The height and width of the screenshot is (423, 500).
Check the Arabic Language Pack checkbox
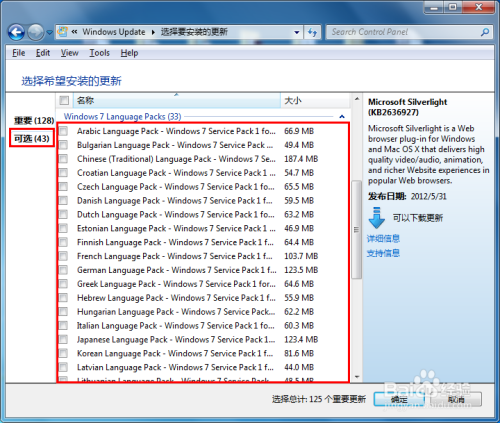(63, 131)
